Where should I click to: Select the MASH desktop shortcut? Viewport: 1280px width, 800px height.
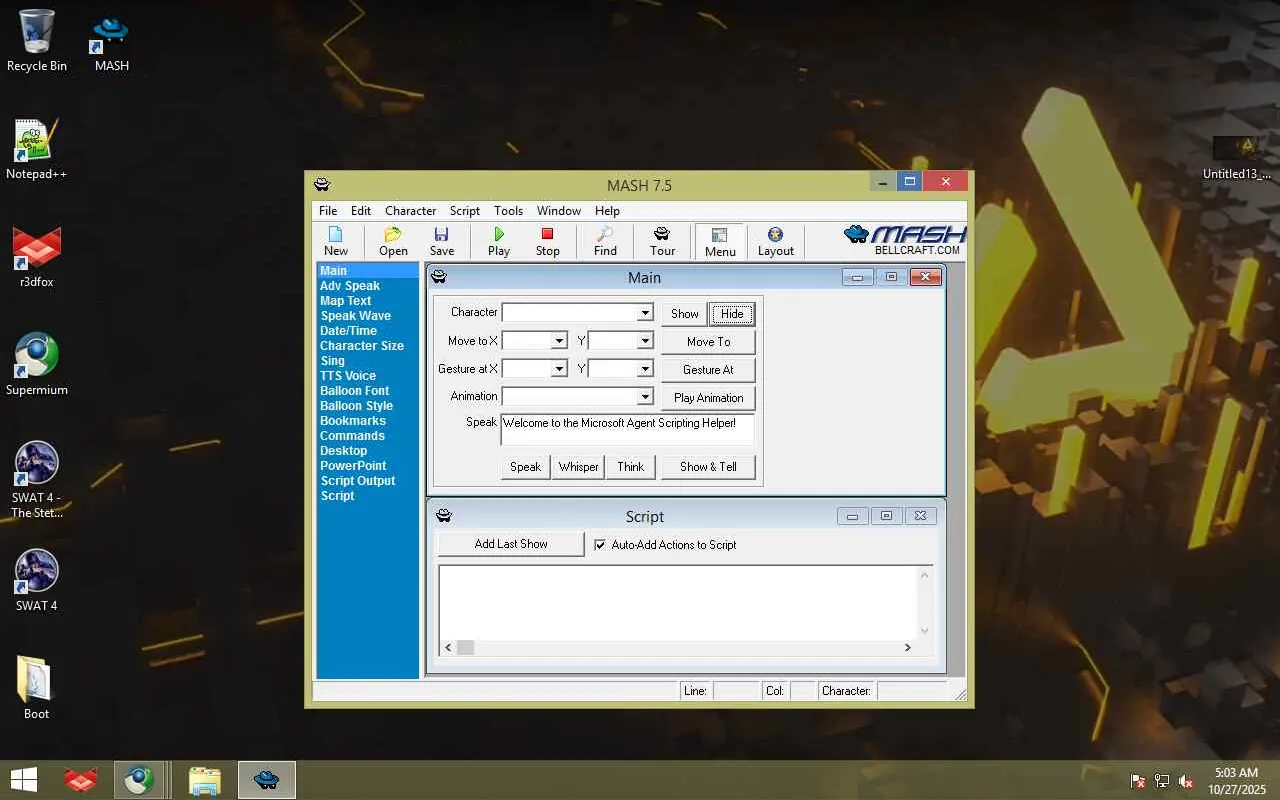(112, 43)
